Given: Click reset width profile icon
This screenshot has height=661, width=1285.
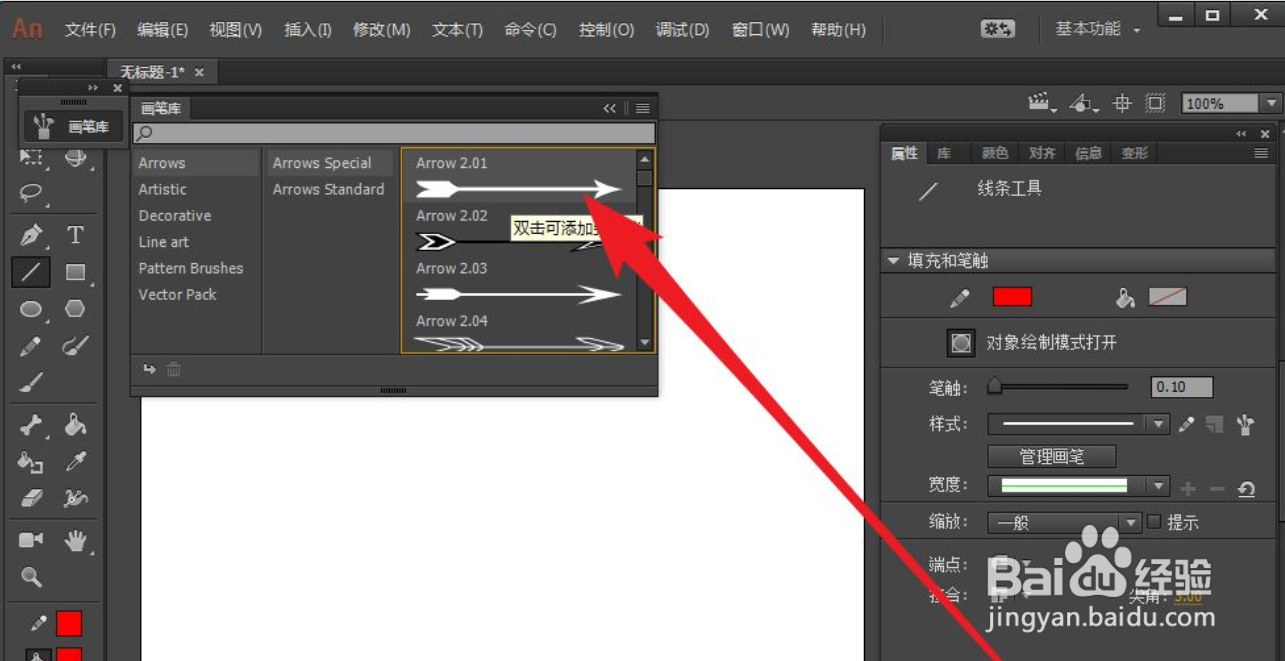Looking at the screenshot, I should 1246,488.
